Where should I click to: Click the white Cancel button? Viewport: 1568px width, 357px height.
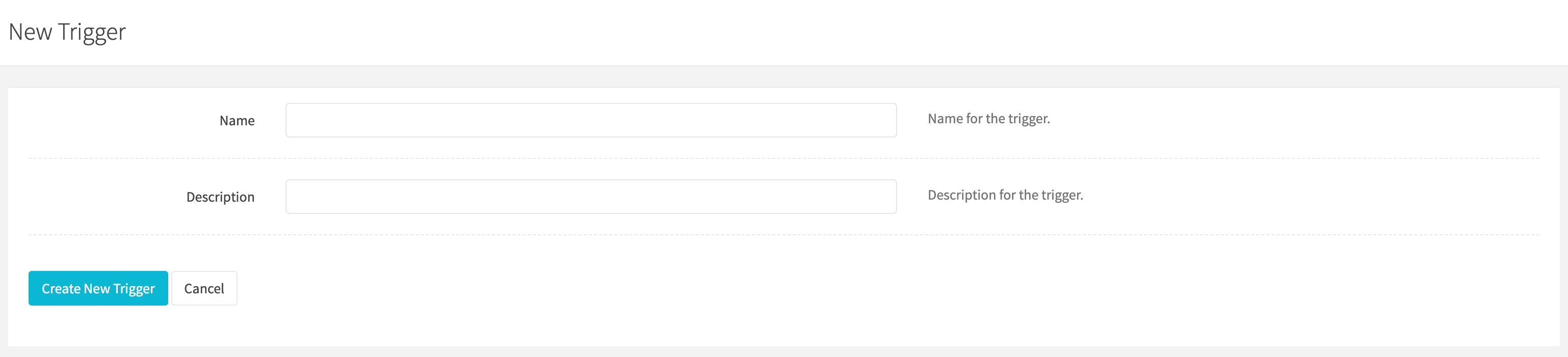click(x=204, y=288)
